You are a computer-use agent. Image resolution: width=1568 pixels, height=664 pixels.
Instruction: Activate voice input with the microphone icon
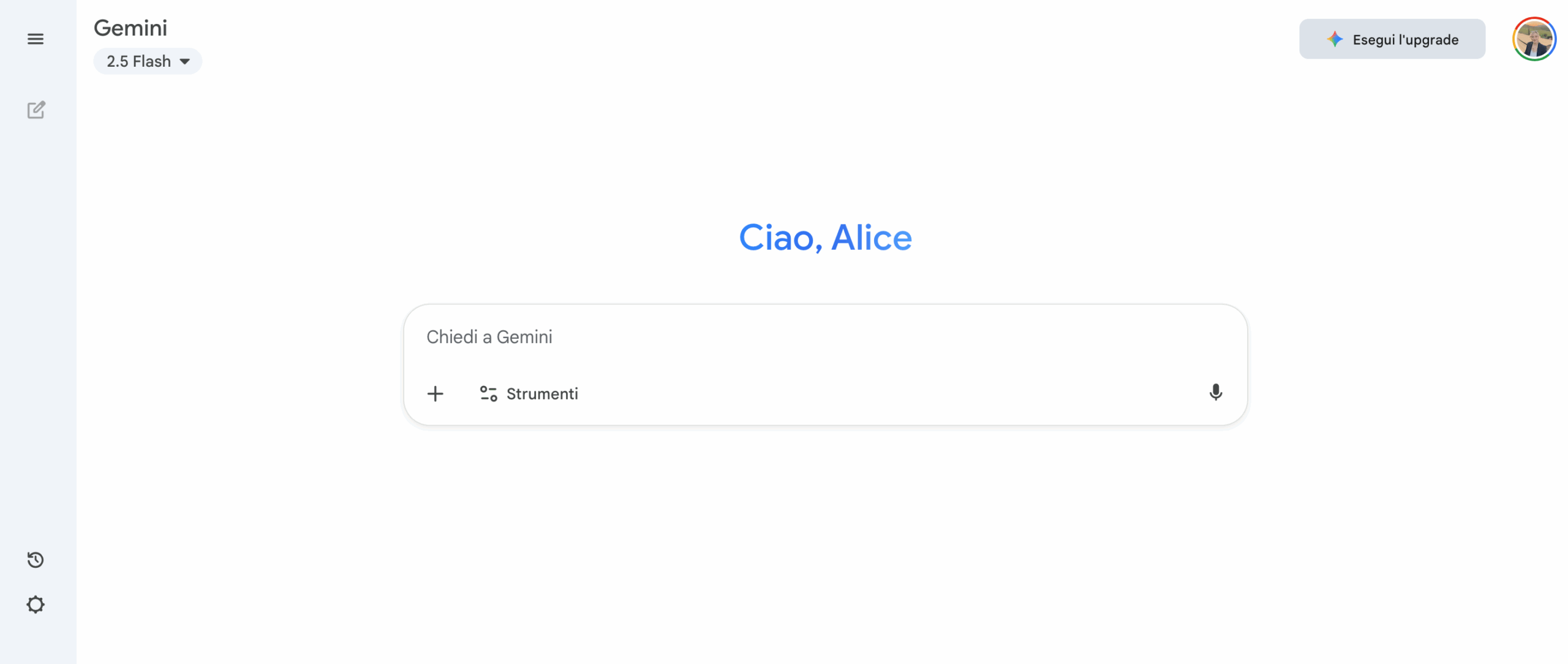1216,393
